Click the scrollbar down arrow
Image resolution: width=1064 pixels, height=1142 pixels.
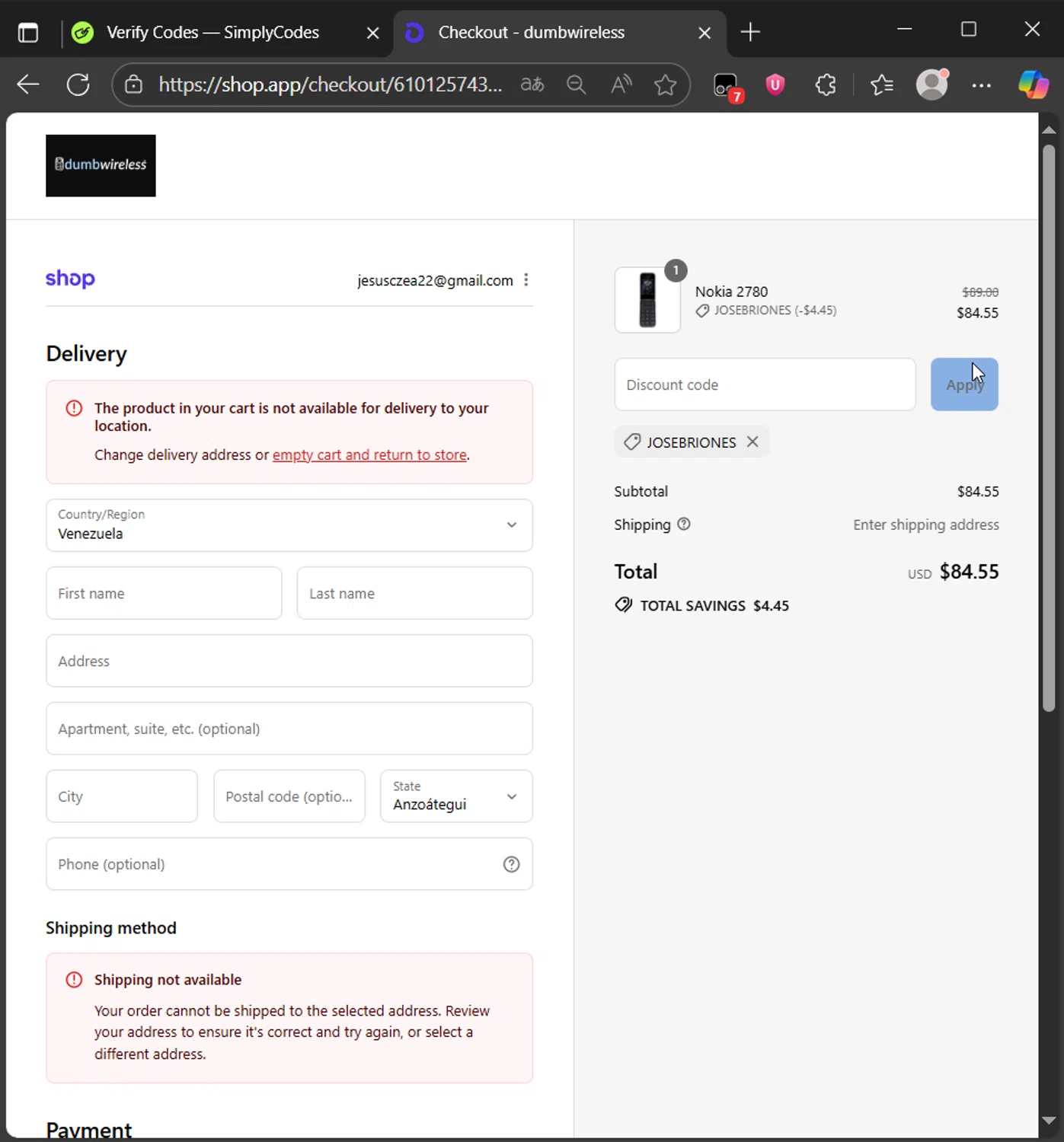click(x=1049, y=1121)
